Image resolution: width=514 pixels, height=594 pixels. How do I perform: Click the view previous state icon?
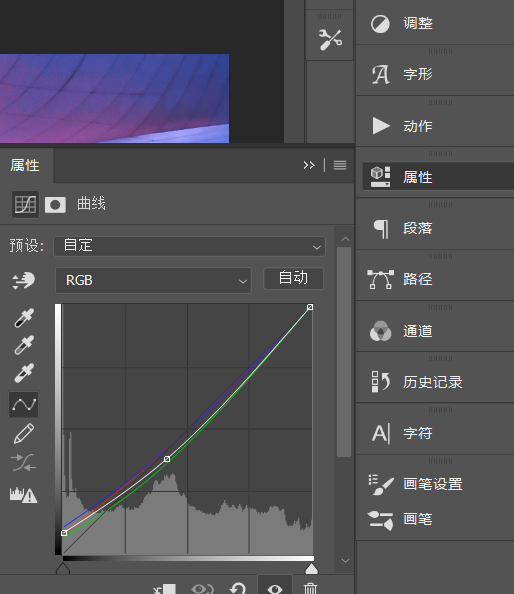pos(203,589)
